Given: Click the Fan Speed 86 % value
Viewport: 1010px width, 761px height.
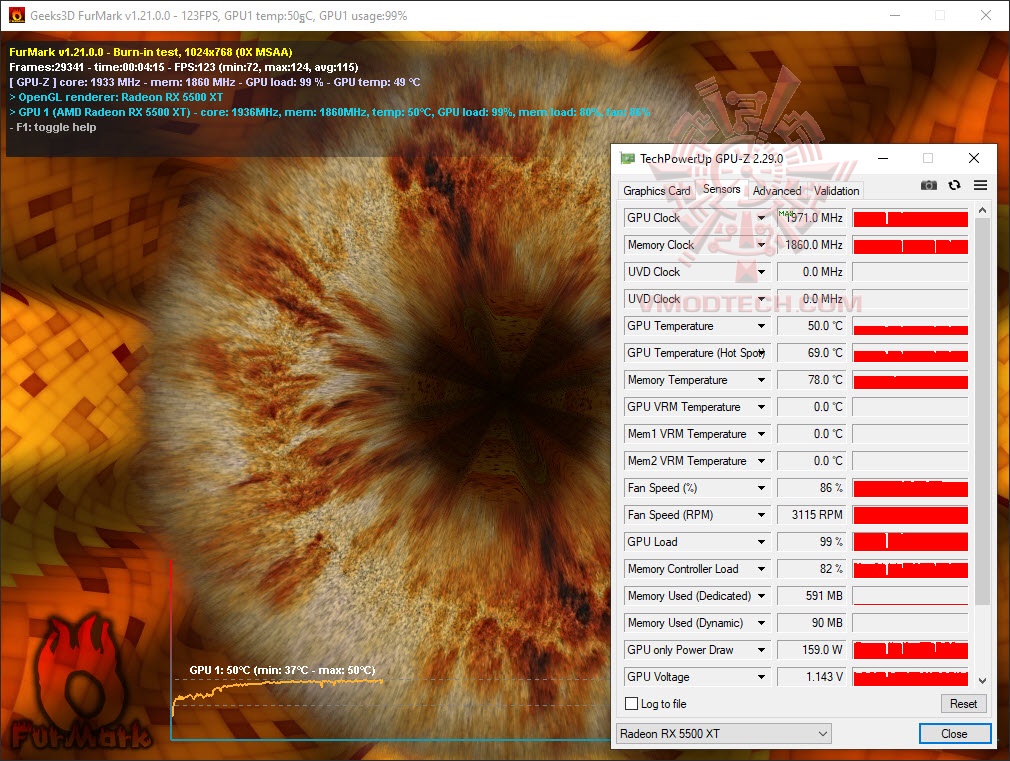Looking at the screenshot, I should [812, 488].
